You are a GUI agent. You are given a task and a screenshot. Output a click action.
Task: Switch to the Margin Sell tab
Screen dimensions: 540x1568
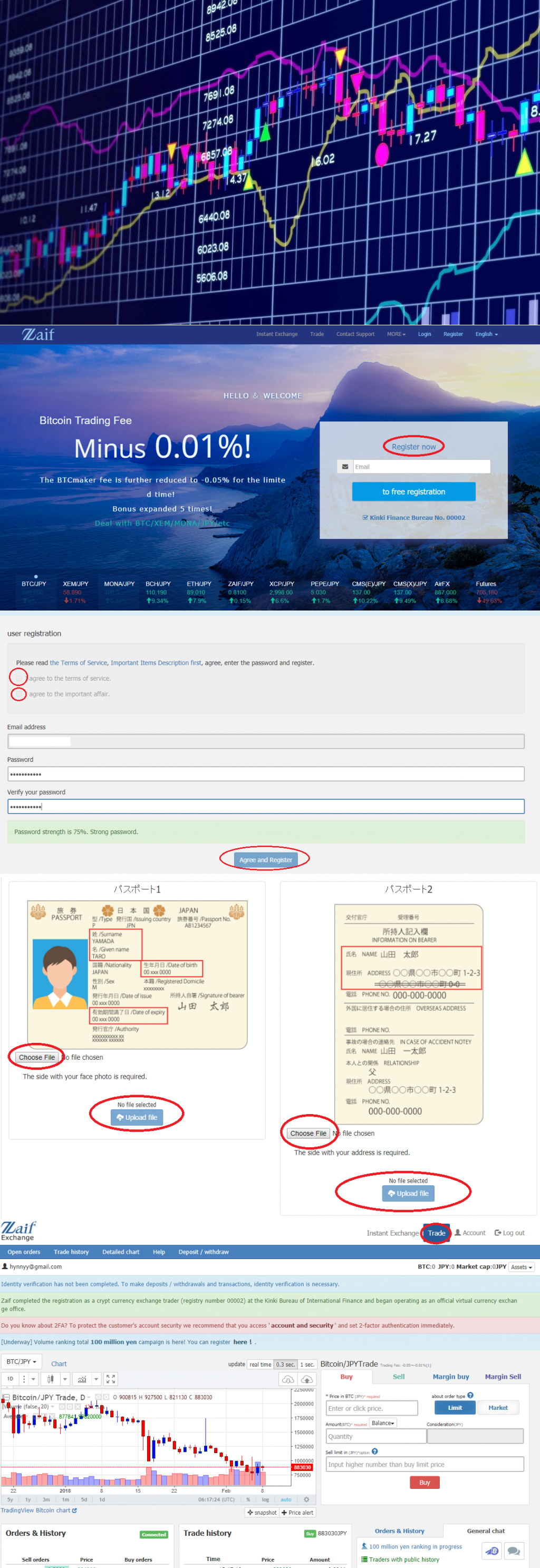tap(503, 1376)
